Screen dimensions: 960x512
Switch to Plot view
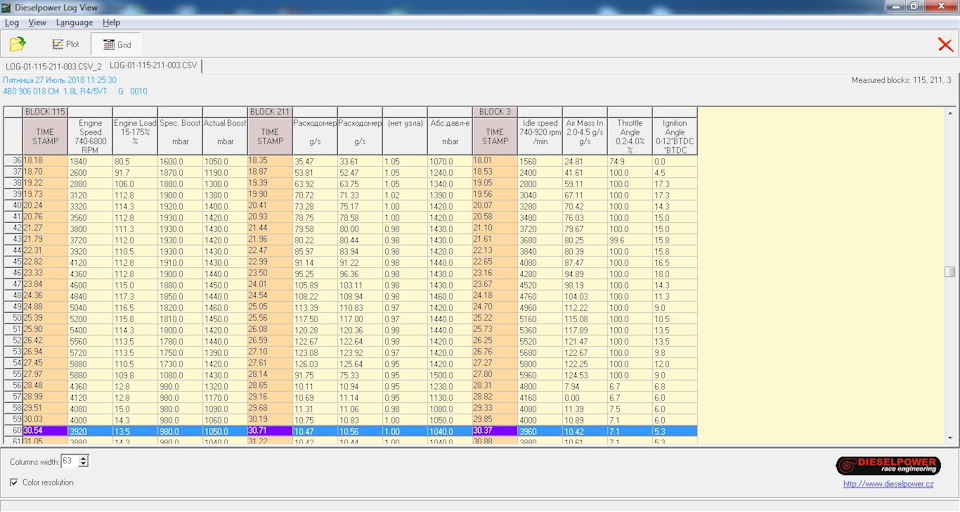65,44
